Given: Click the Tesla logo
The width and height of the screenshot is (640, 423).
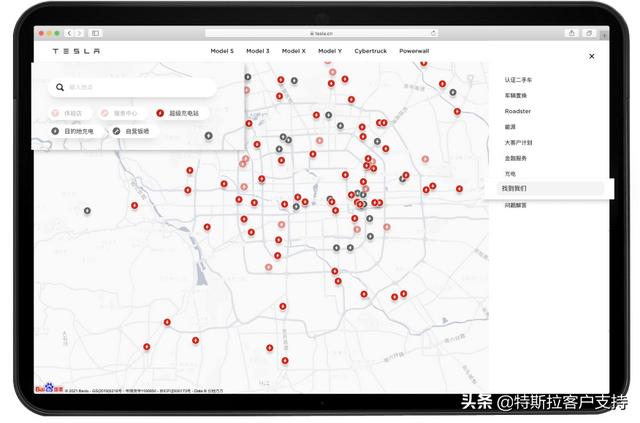Looking at the screenshot, I should coord(76,51).
